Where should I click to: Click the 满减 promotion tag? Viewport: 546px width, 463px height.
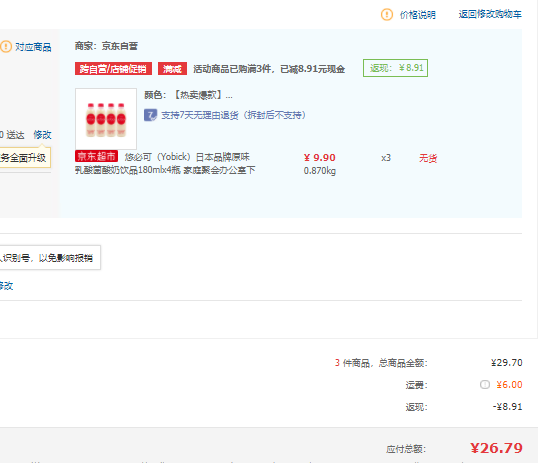(x=172, y=69)
